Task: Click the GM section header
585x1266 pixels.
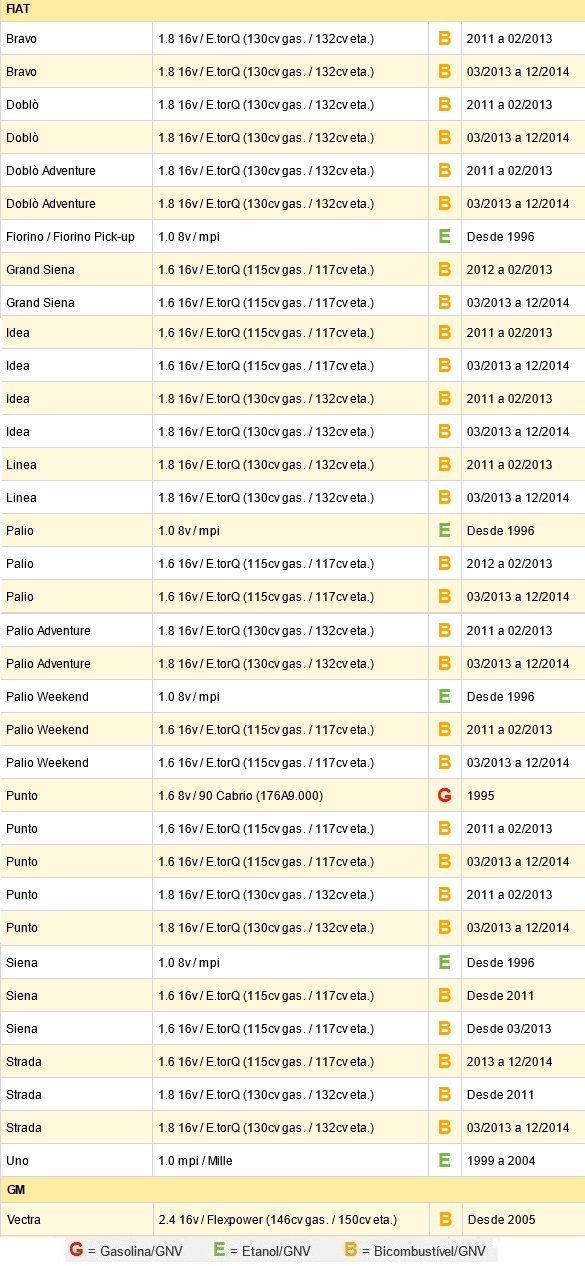Action: (x=292, y=1190)
